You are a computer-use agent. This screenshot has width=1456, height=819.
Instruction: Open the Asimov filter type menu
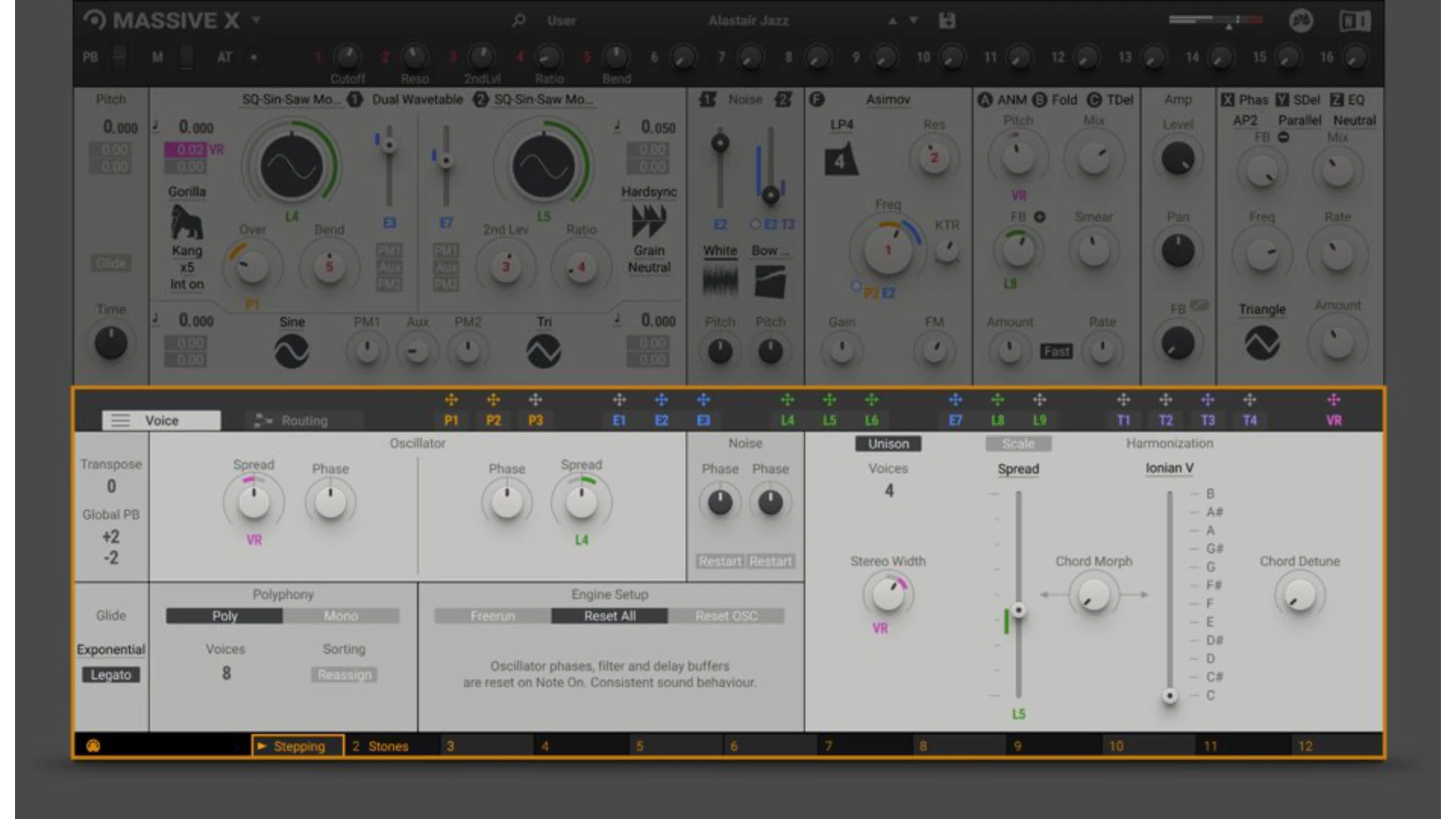[888, 99]
